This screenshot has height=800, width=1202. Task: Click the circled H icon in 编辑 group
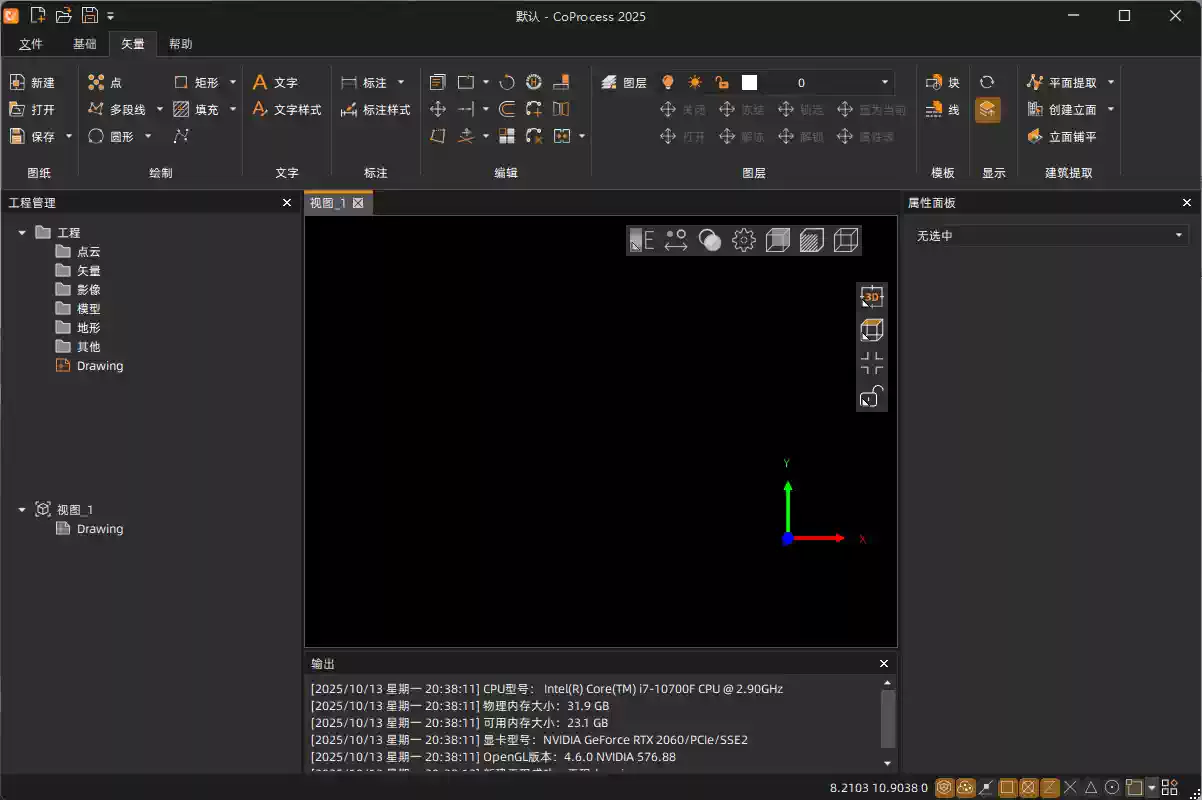(x=534, y=82)
